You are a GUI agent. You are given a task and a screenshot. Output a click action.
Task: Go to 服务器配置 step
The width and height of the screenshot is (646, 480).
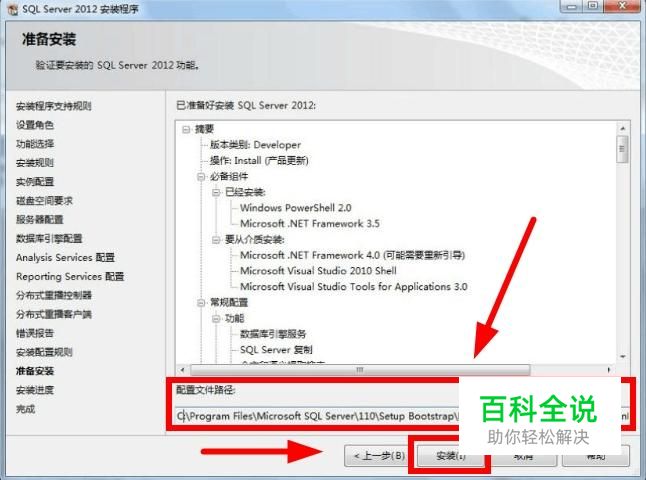pyautogui.click(x=40, y=220)
